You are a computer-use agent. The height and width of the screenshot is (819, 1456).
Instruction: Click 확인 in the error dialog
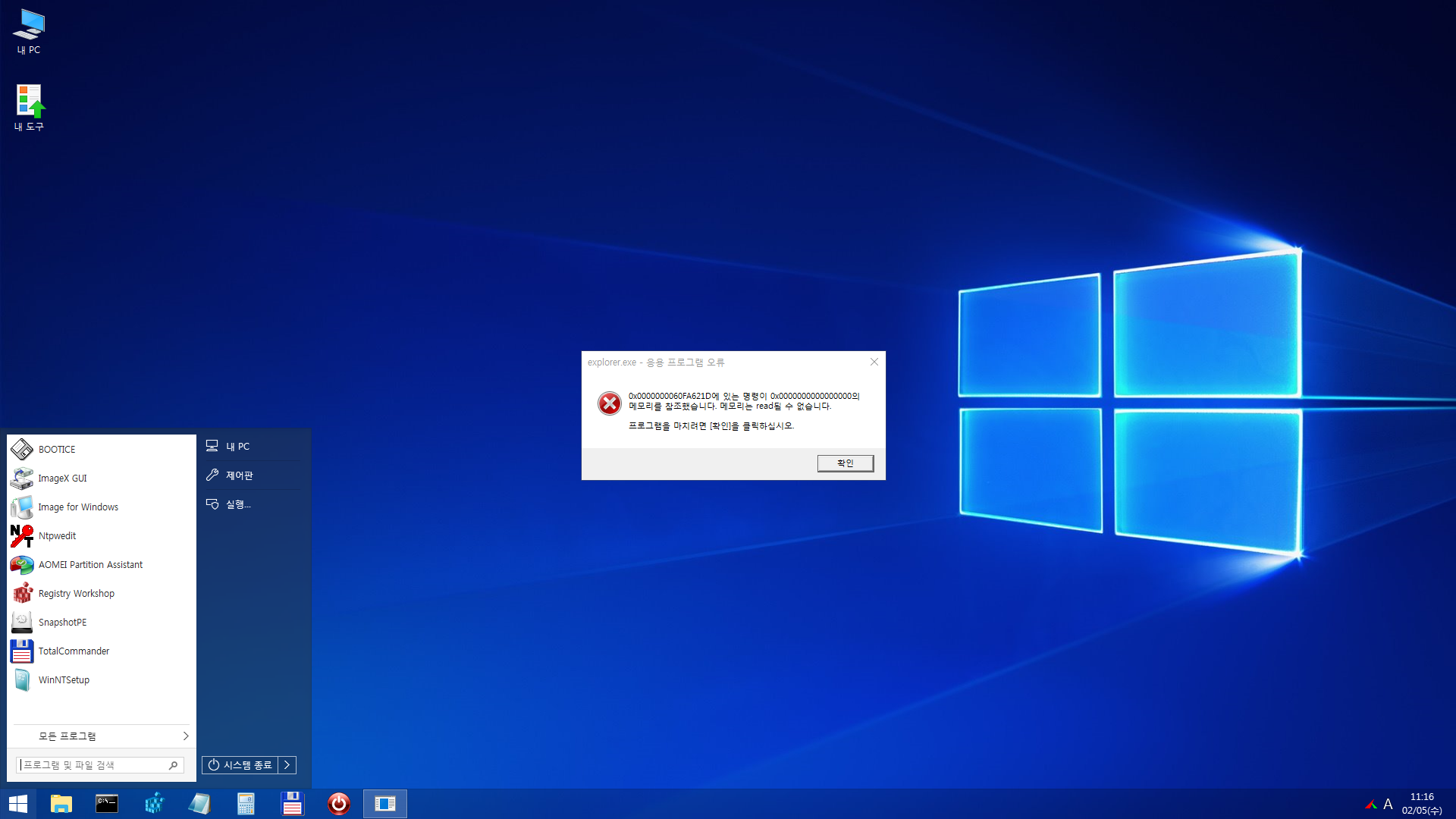pyautogui.click(x=845, y=463)
